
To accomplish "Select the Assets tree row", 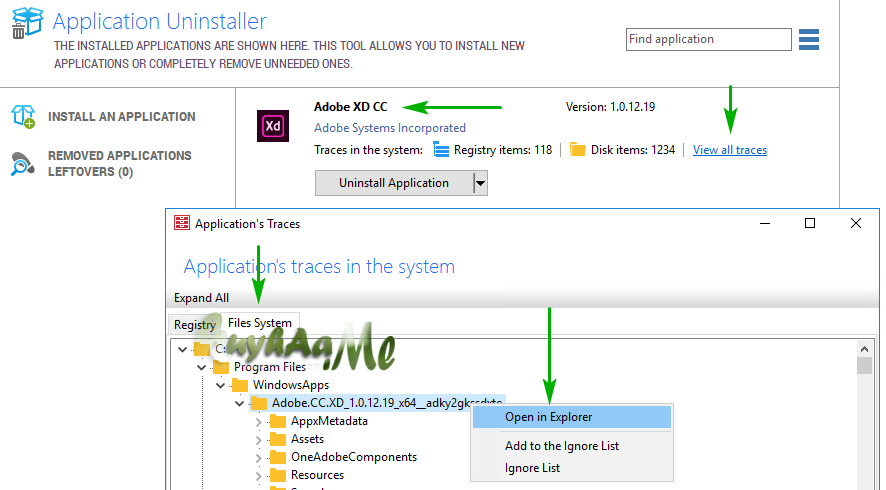I will [x=307, y=440].
